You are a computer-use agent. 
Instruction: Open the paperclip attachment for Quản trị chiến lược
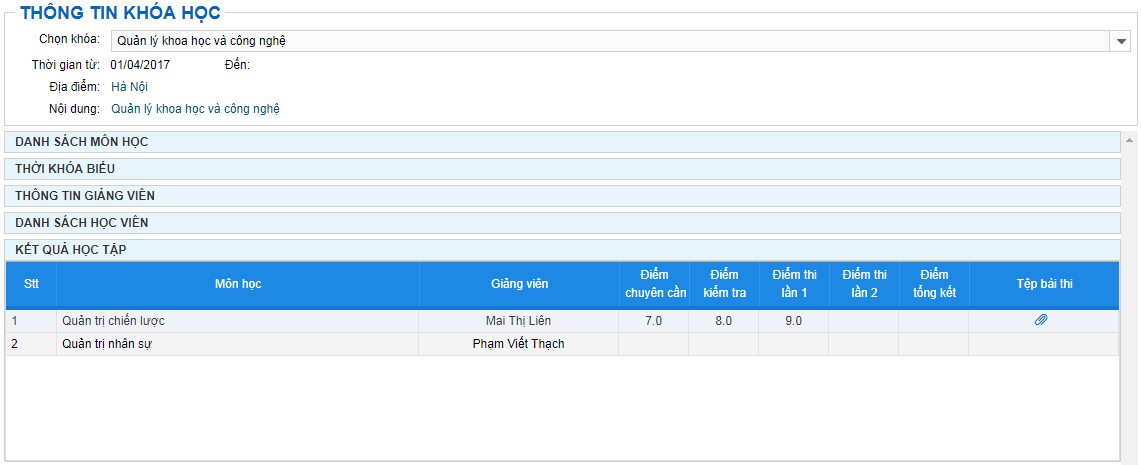(1041, 320)
